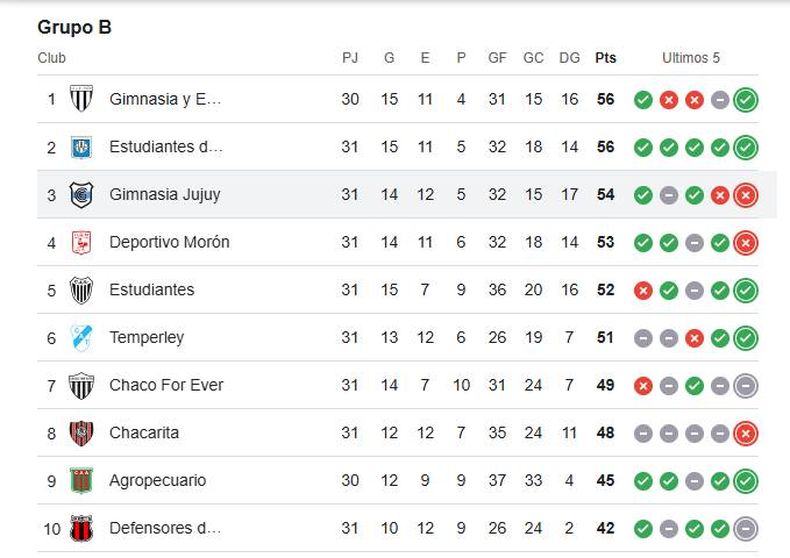790x558 pixels.
Task: Open the Chacarita crest icon
Action: (x=81, y=433)
